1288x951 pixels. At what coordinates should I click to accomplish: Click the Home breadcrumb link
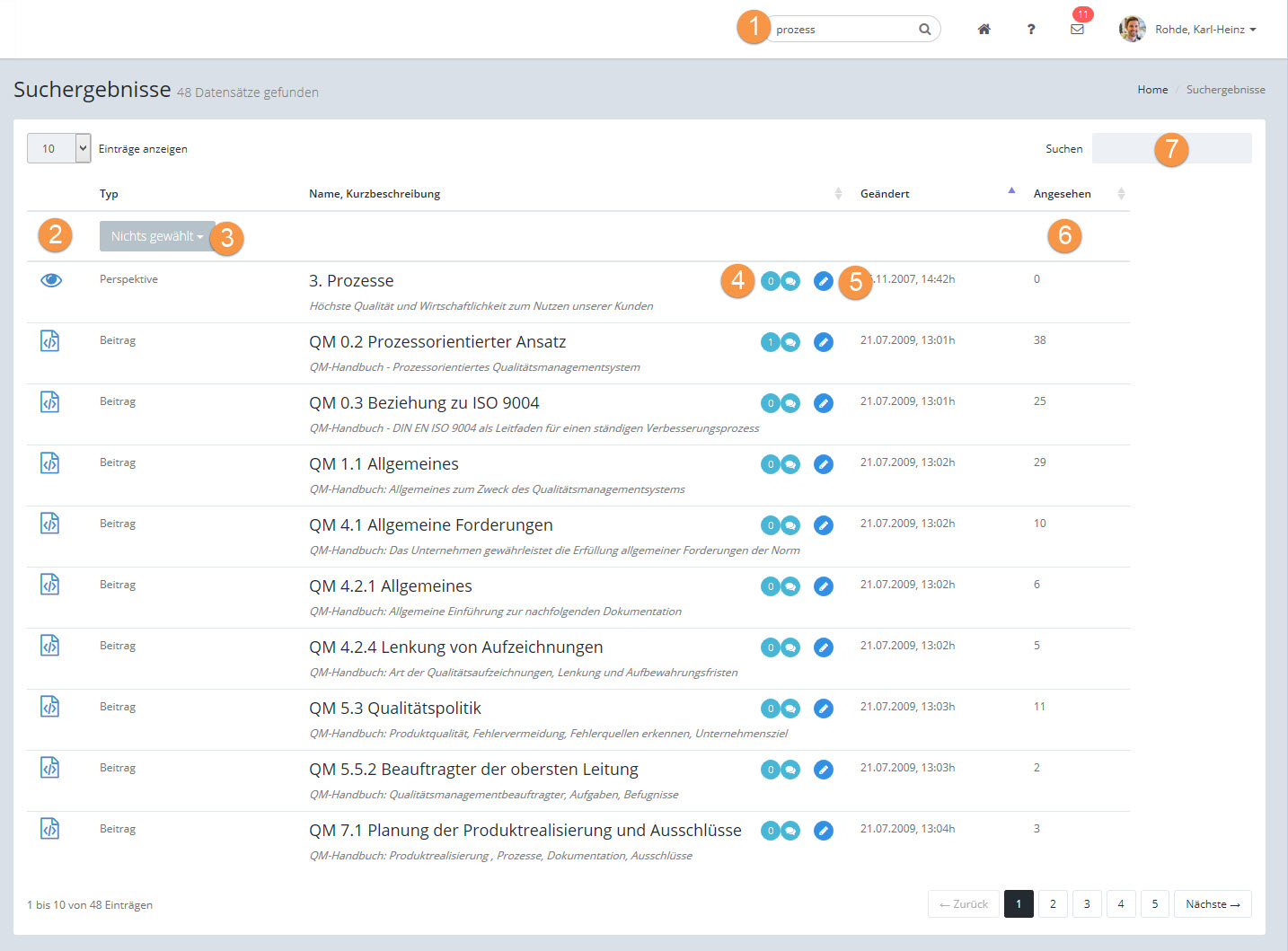tap(1152, 90)
